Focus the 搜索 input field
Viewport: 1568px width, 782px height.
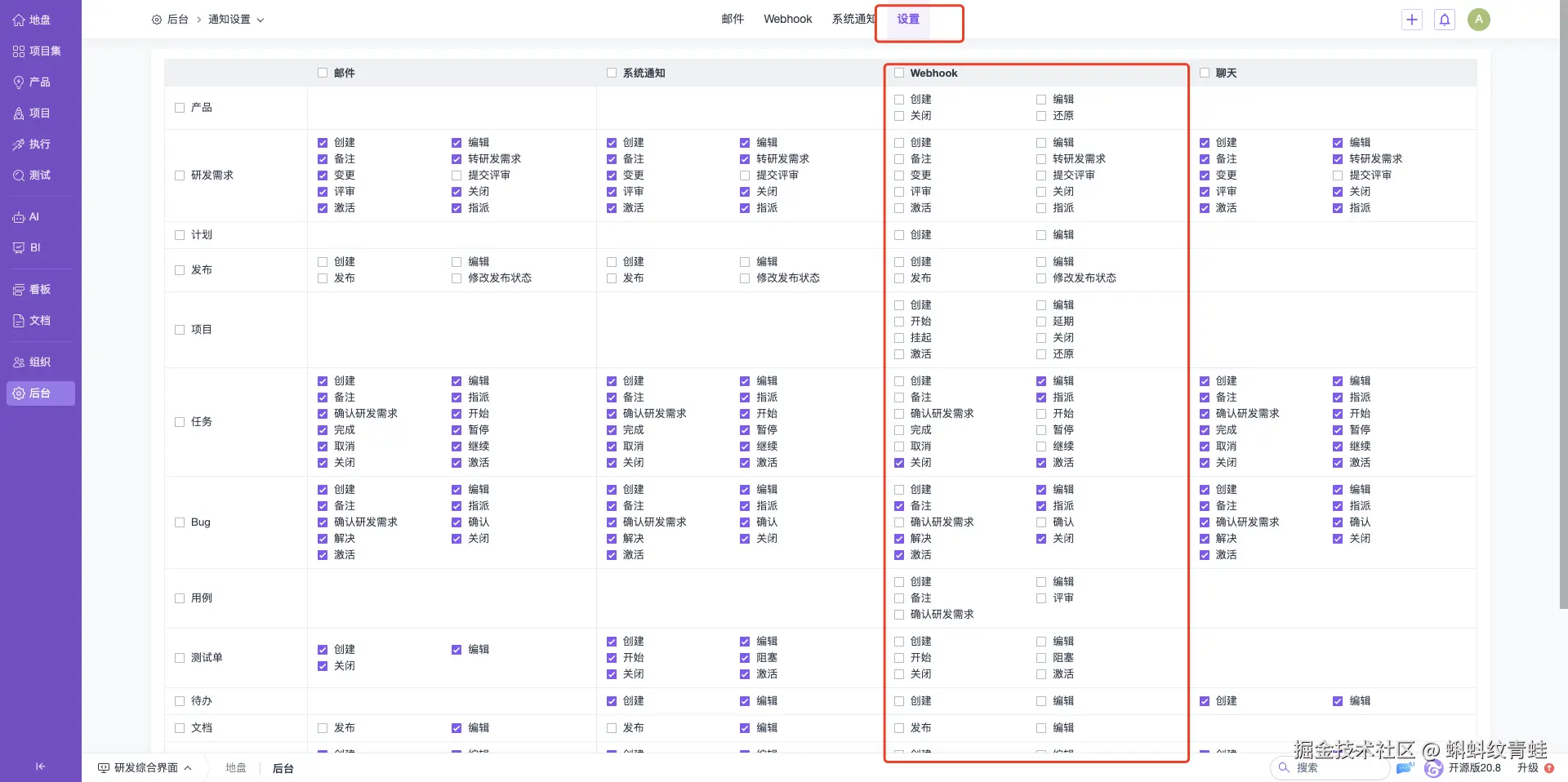click(x=1330, y=768)
